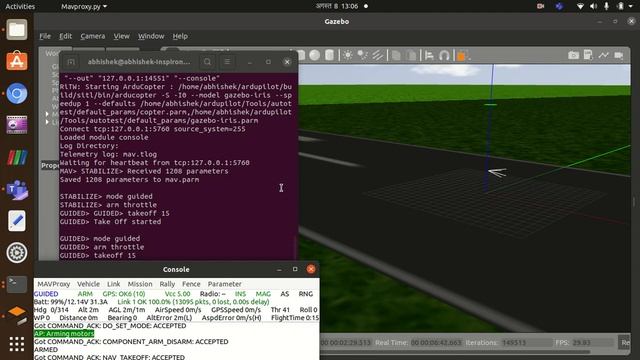Viewport: 640px width, 360px height.
Task: Take a screenshot with camera icon
Action: [573, 55]
